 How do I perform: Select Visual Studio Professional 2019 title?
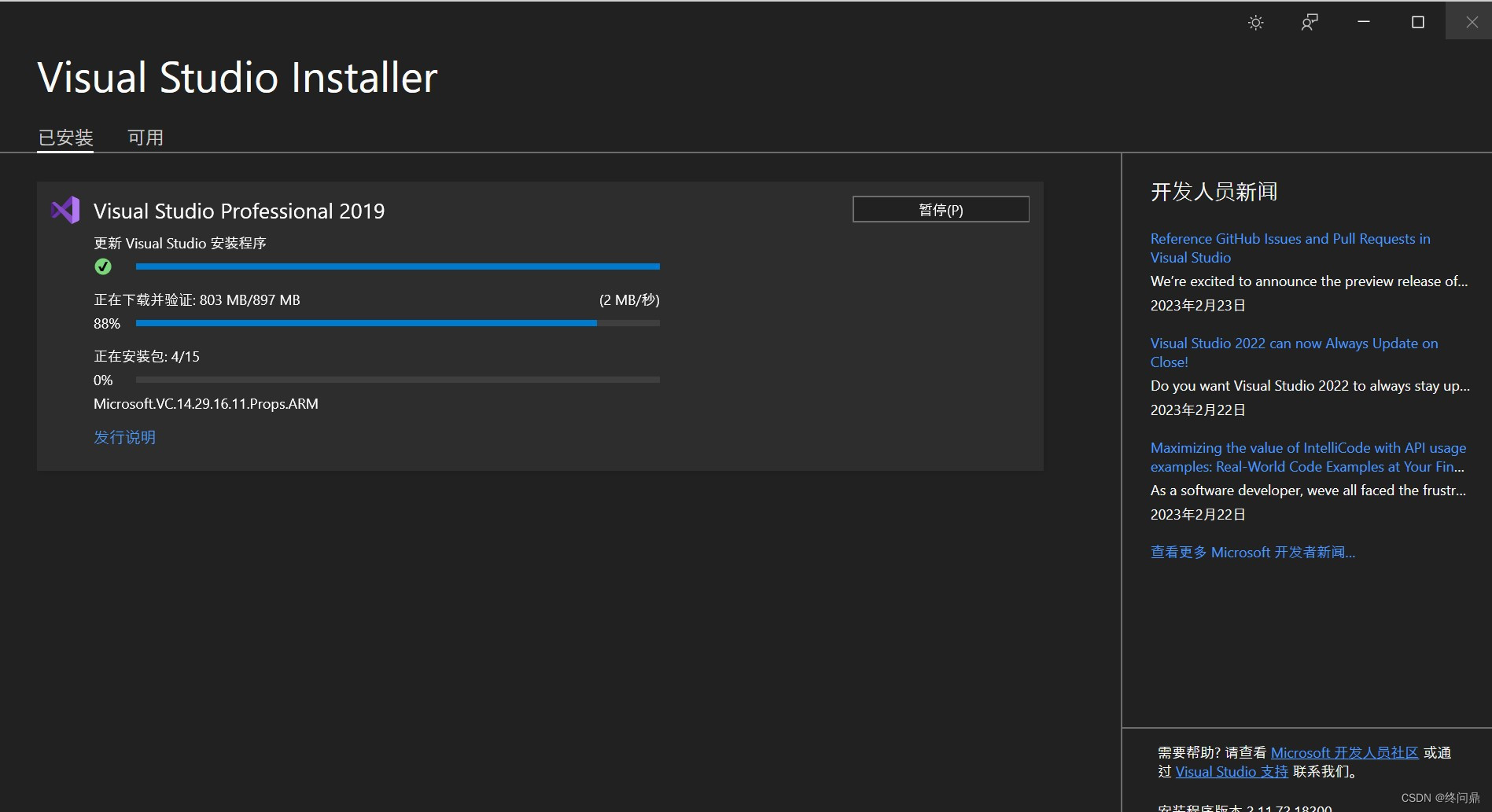[x=239, y=211]
